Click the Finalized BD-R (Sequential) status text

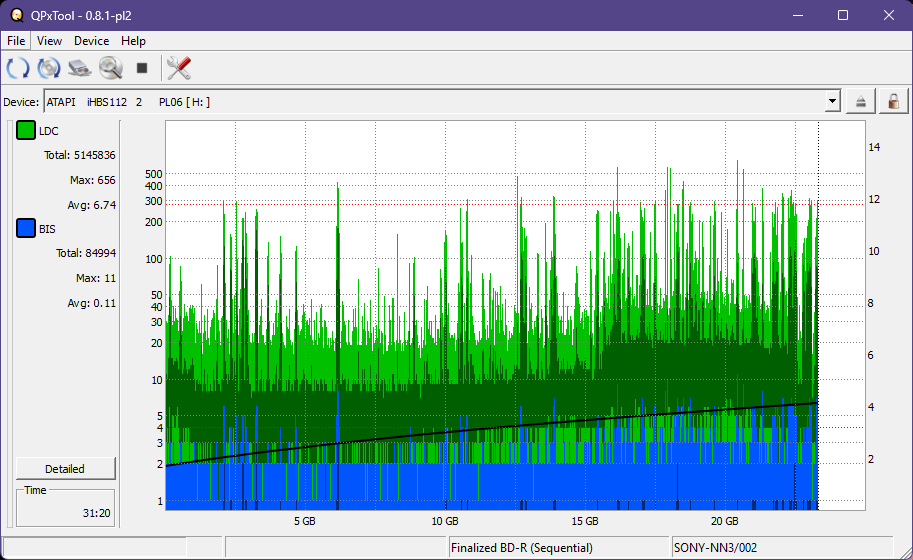[522, 548]
